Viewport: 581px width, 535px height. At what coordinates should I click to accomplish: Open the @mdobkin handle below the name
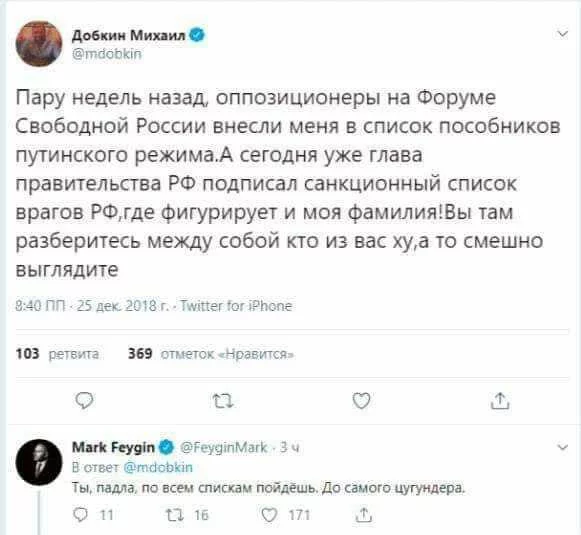click(x=107, y=54)
